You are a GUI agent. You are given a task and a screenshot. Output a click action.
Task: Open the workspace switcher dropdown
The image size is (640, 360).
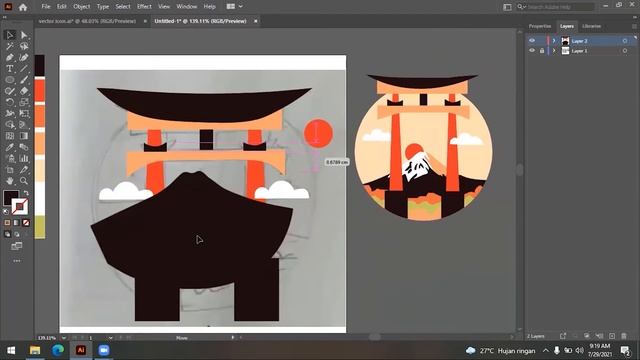coord(235,7)
